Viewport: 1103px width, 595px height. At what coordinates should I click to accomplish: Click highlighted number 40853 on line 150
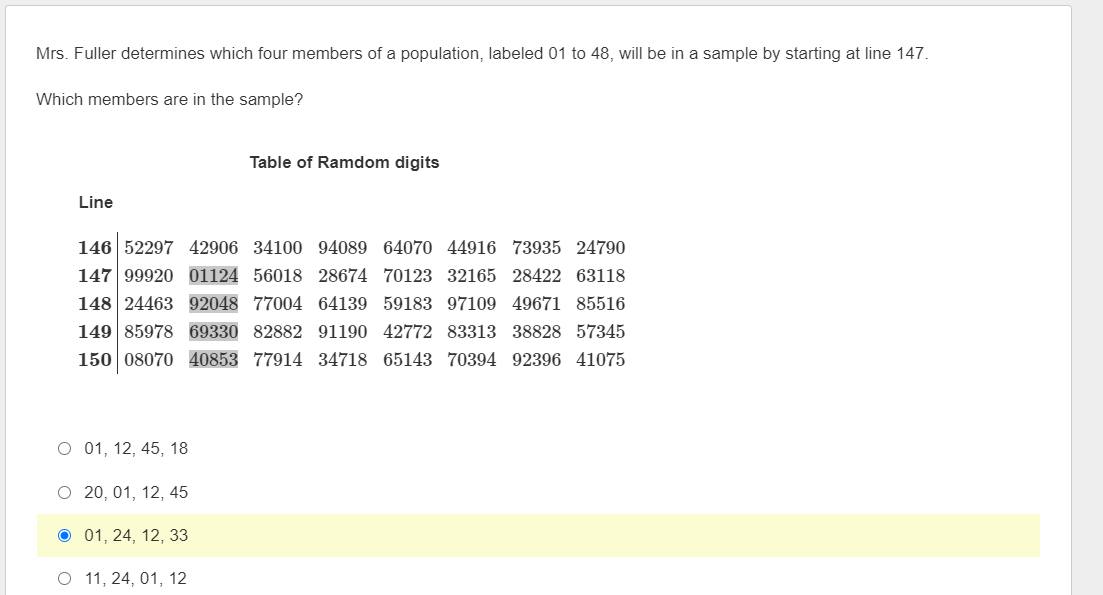click(213, 360)
